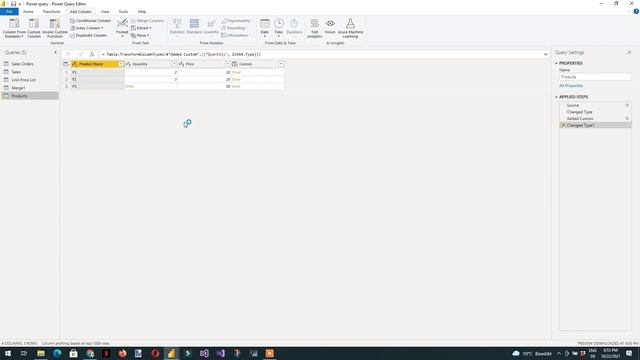
Task: Collapse the PROPERTIES section
Action: (556, 63)
